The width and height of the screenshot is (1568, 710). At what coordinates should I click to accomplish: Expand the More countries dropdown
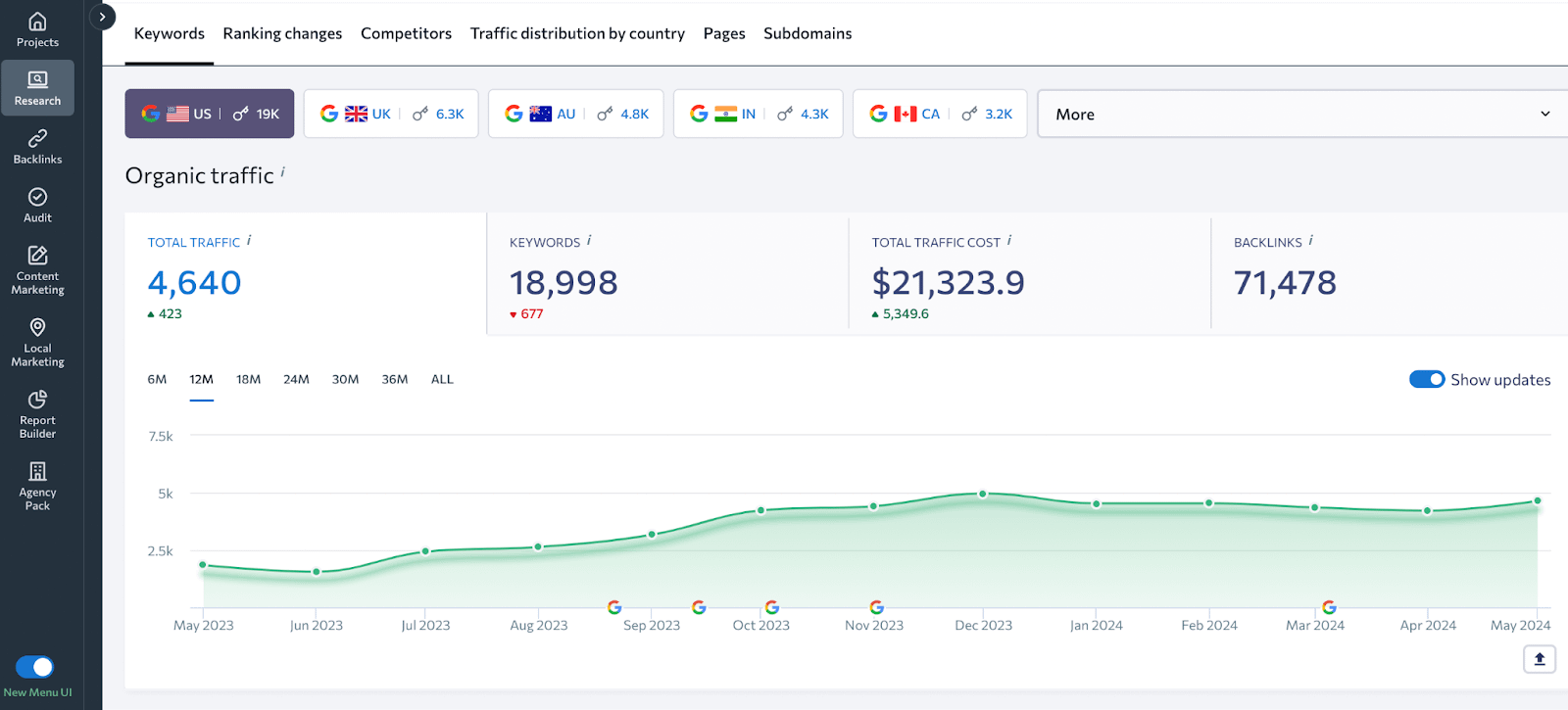tap(1301, 115)
